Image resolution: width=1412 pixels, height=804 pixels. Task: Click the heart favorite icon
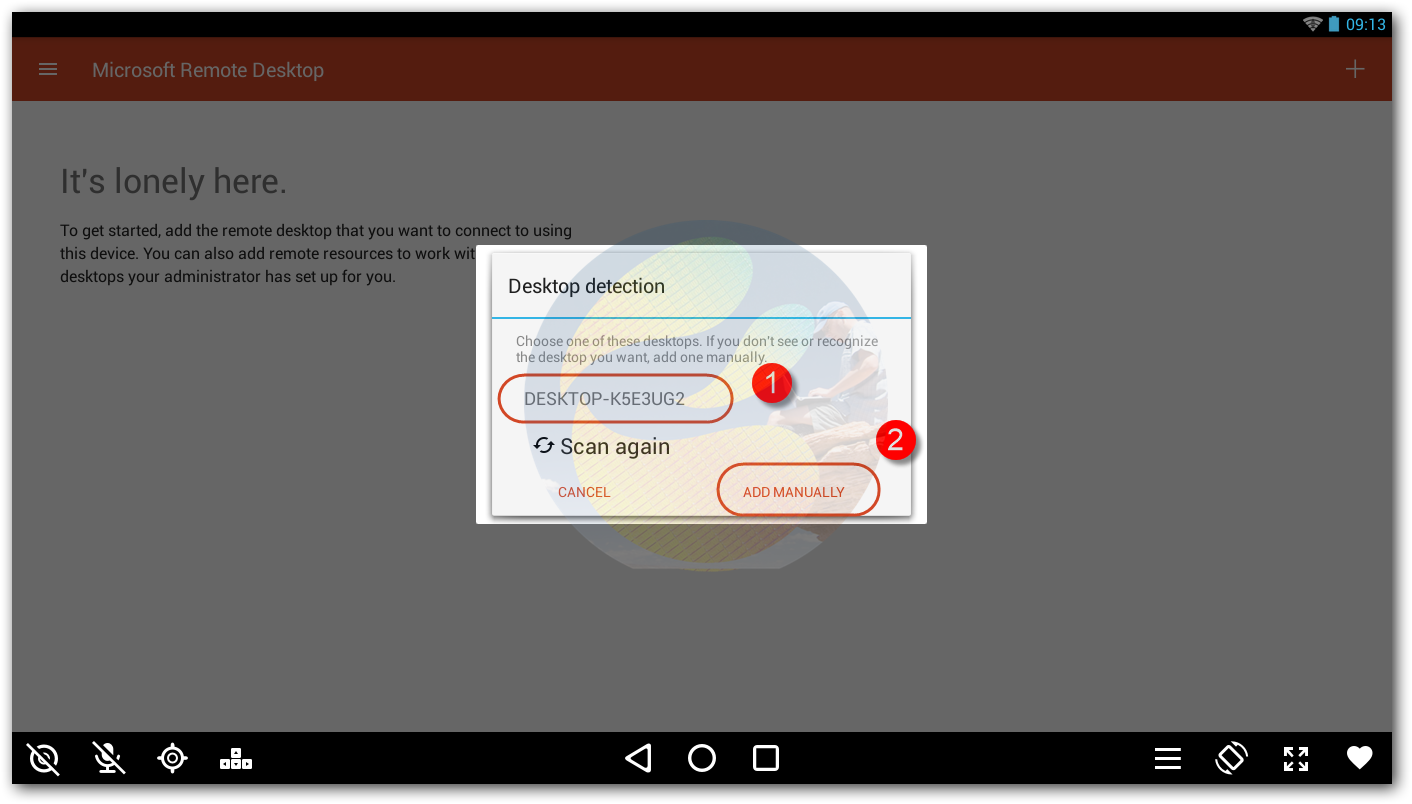(x=1359, y=759)
